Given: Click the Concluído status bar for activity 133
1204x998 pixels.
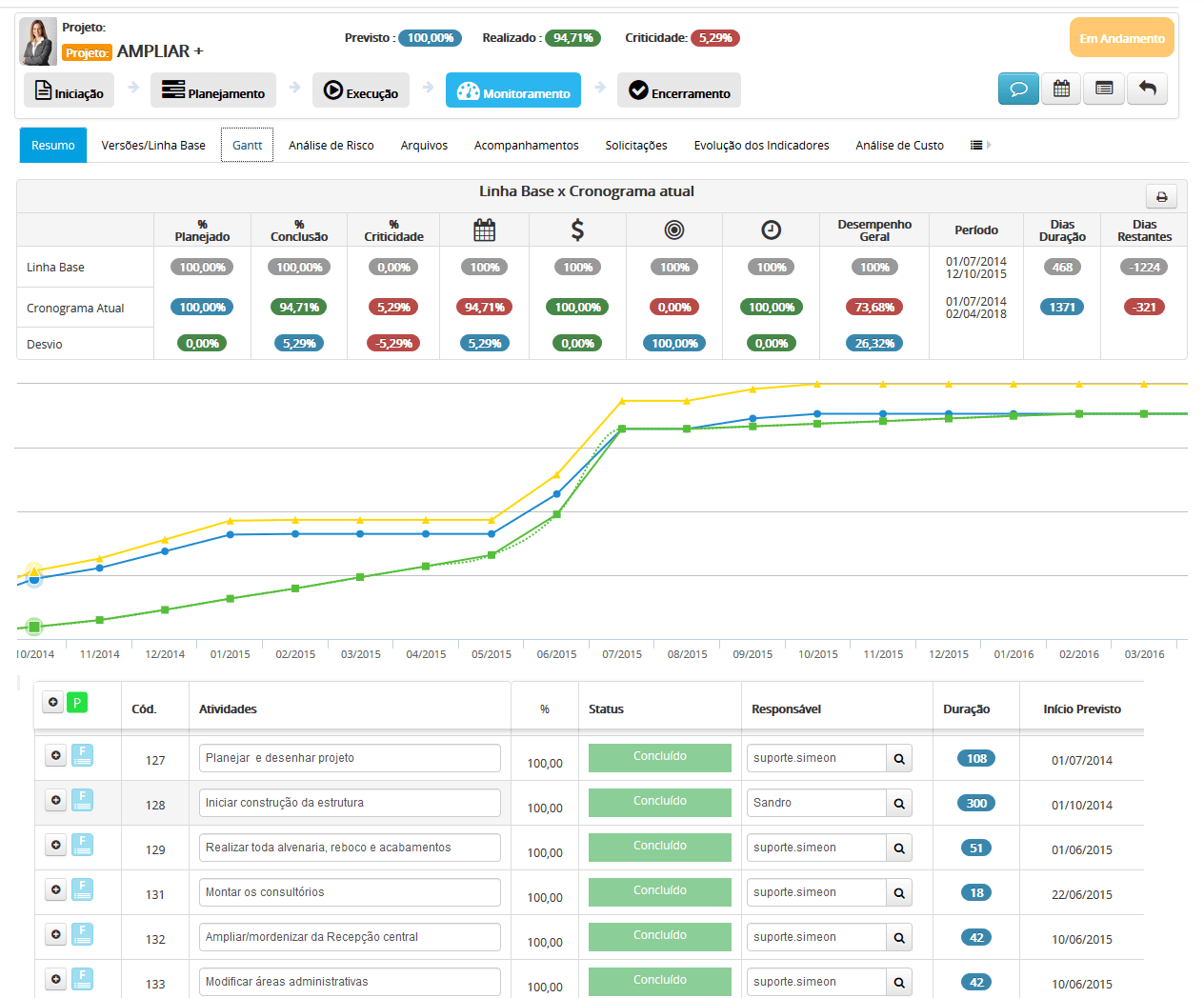Looking at the screenshot, I should [x=659, y=981].
